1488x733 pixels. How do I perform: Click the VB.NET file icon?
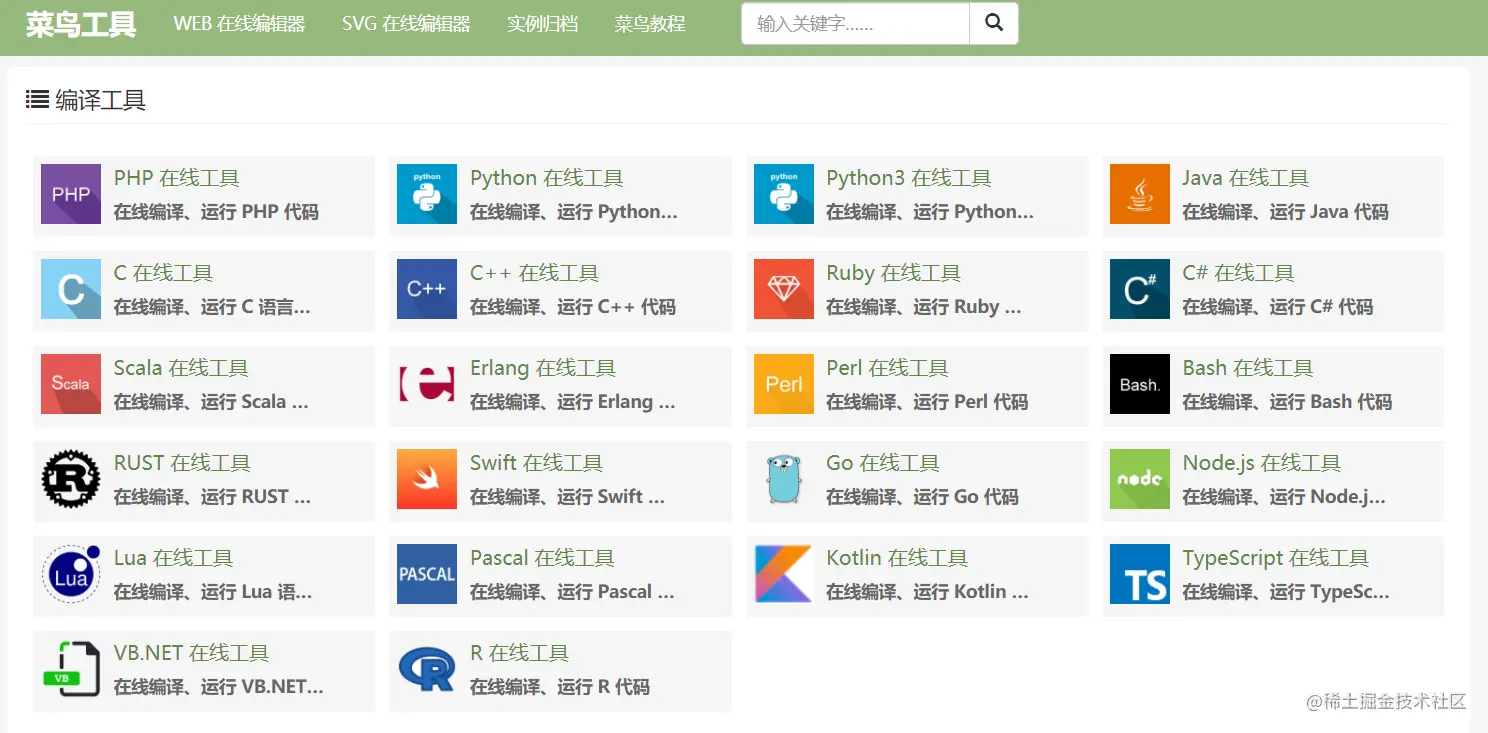coord(71,669)
